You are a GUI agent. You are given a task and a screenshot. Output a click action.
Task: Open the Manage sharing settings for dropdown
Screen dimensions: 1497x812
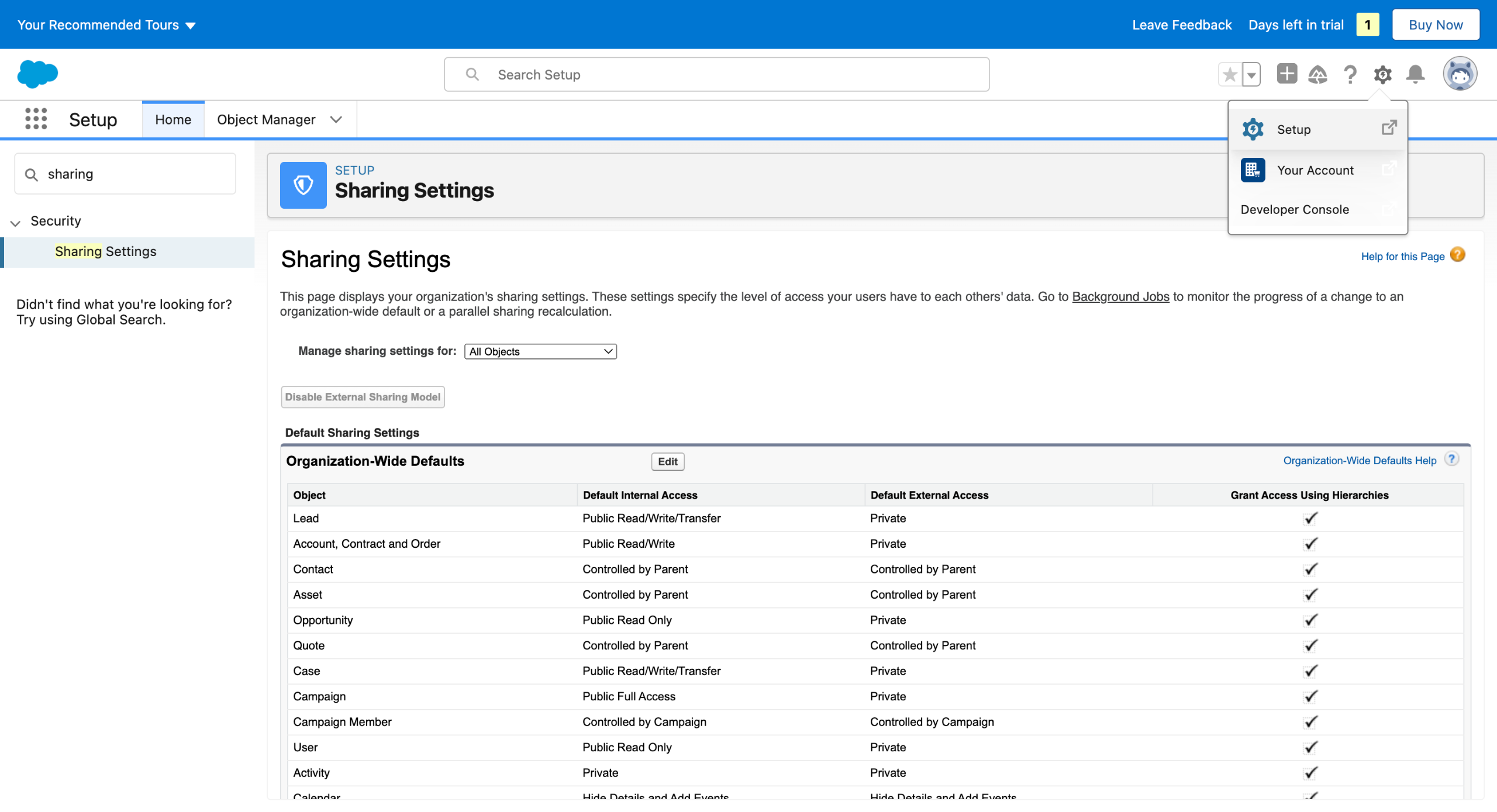click(x=540, y=351)
